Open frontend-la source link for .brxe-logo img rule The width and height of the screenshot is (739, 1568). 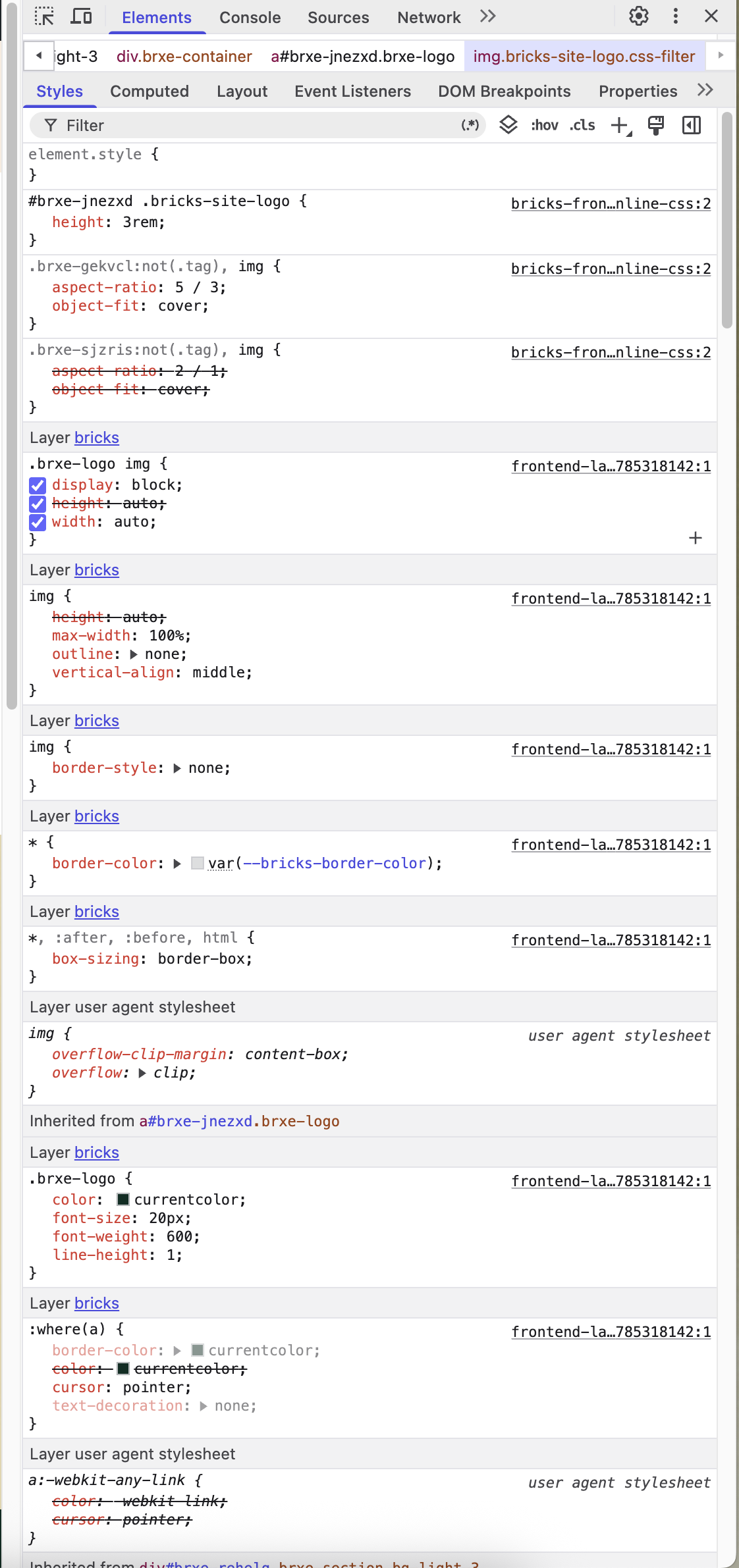[611, 466]
